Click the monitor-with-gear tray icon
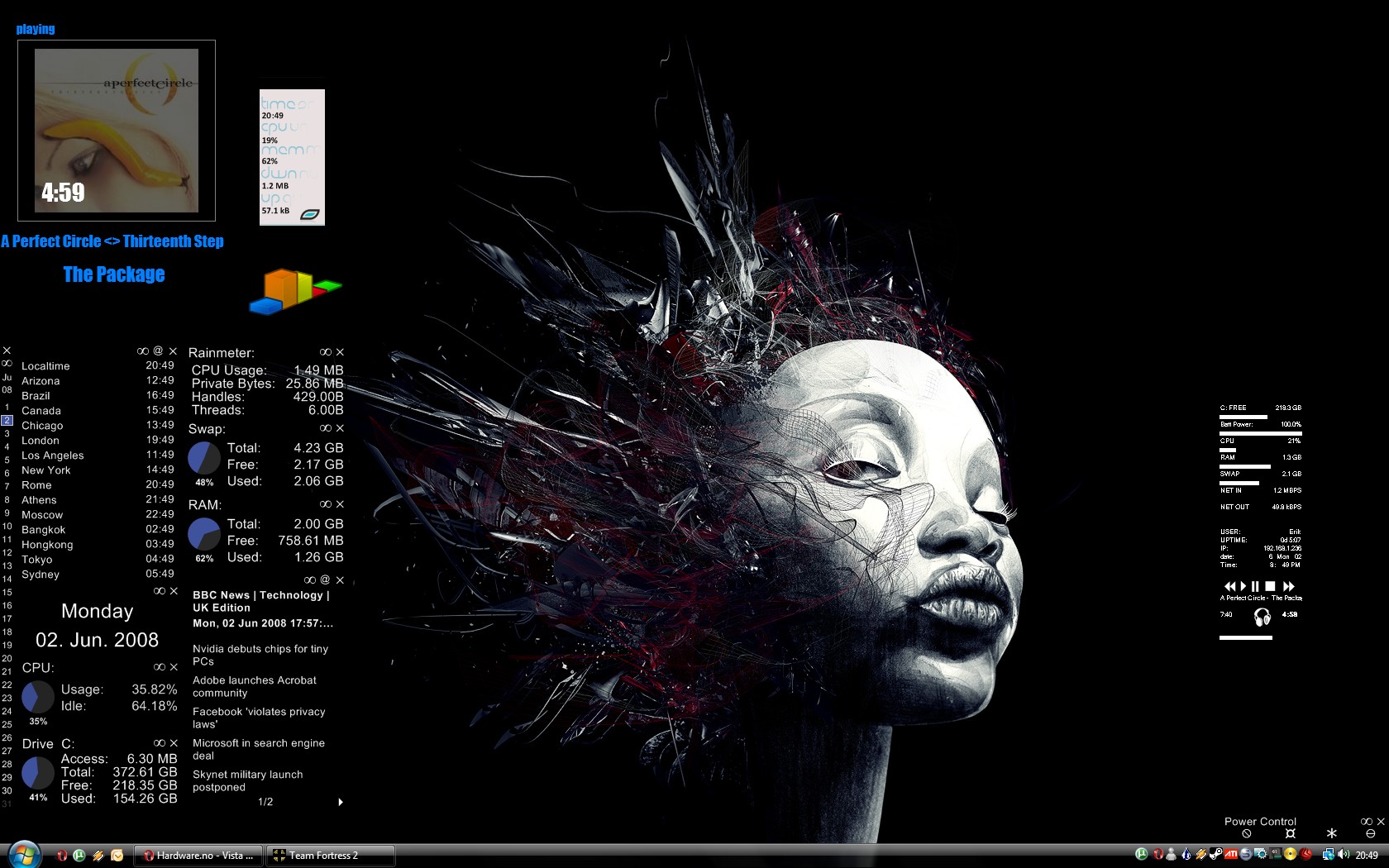Screen dimensions: 1389x868 click(1261, 854)
